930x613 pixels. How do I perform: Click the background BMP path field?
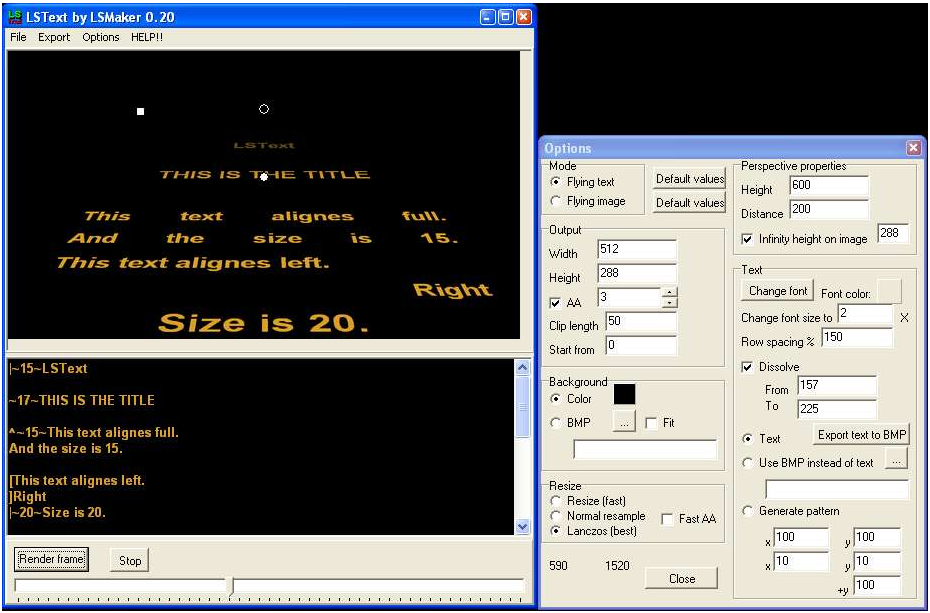coord(645,449)
